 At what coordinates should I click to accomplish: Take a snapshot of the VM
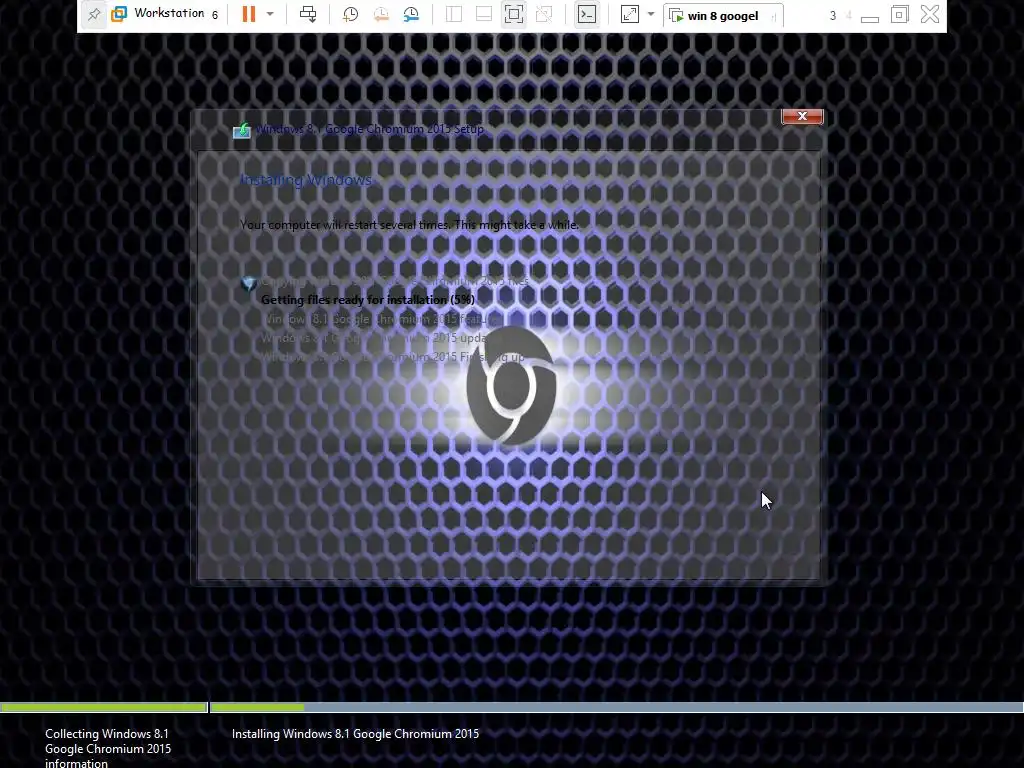click(351, 14)
